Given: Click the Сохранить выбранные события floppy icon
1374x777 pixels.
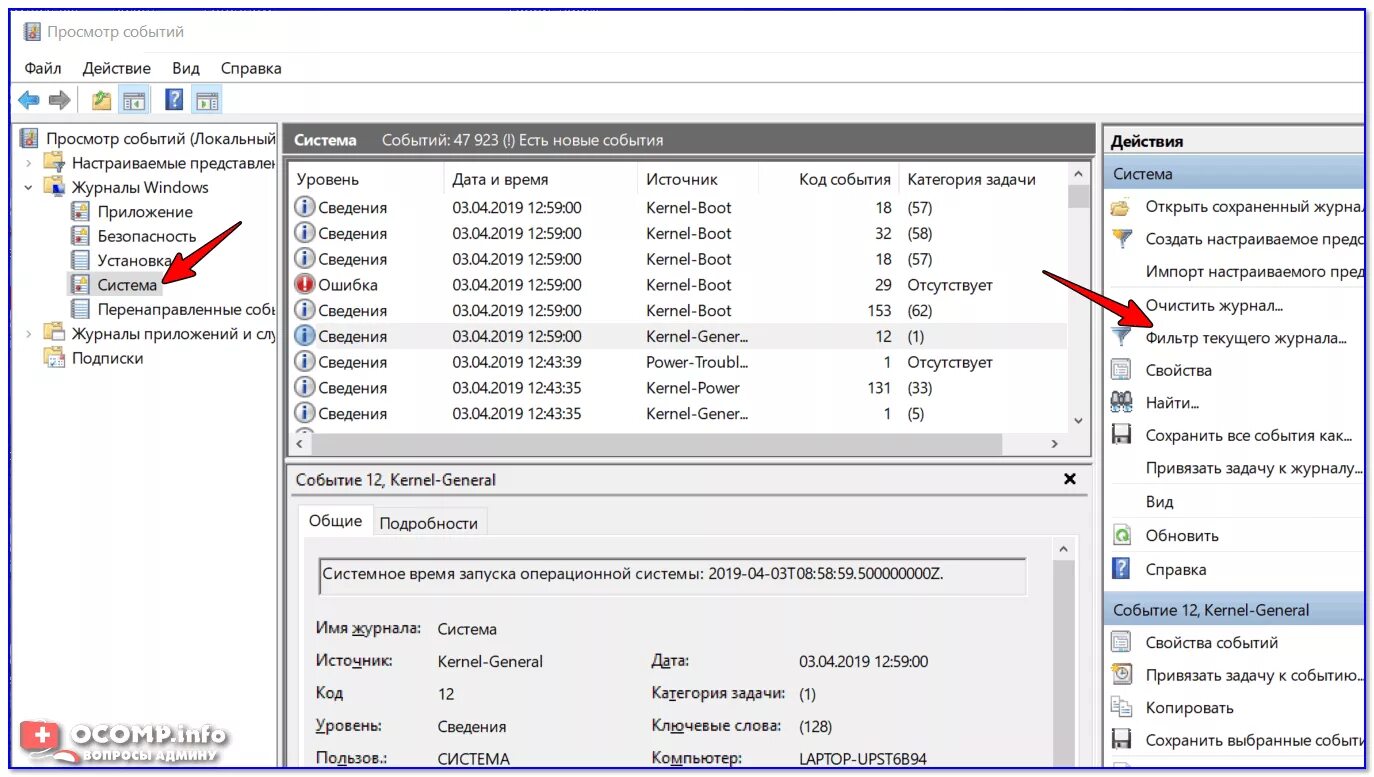Looking at the screenshot, I should 1122,740.
